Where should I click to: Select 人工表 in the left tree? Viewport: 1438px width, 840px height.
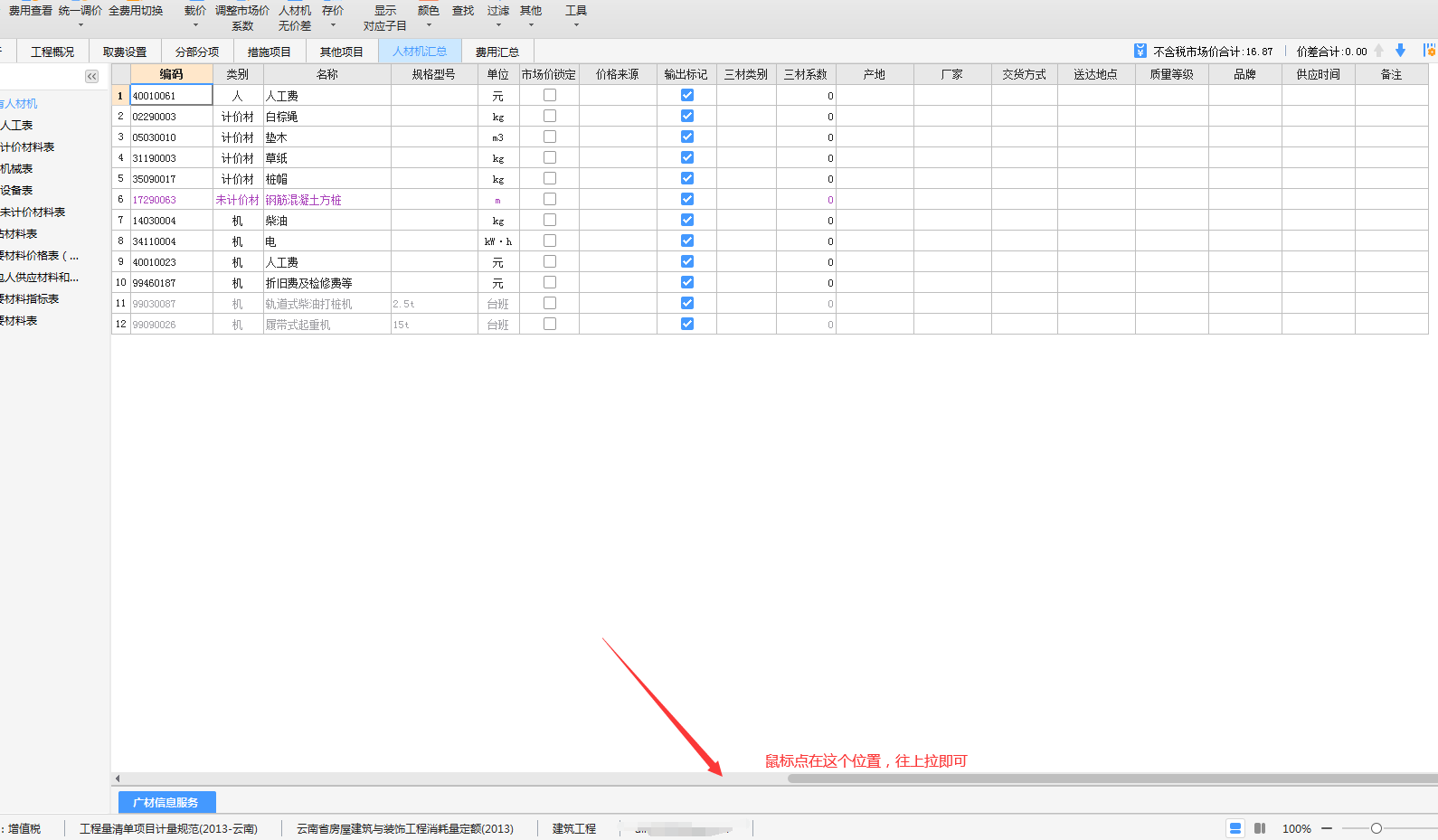click(x=16, y=125)
